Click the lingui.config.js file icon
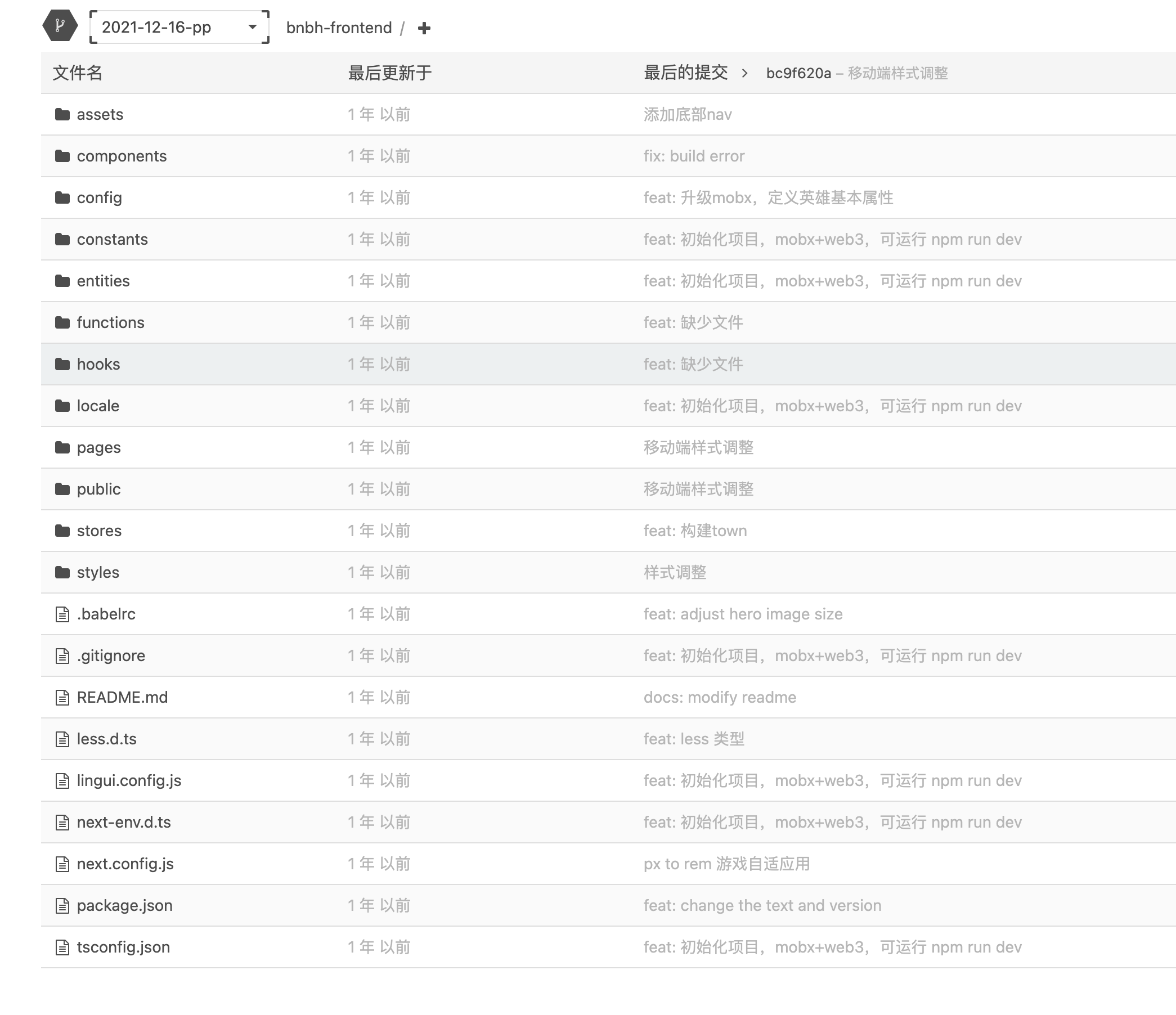Viewport: 1176px width, 1015px height. (x=62, y=780)
